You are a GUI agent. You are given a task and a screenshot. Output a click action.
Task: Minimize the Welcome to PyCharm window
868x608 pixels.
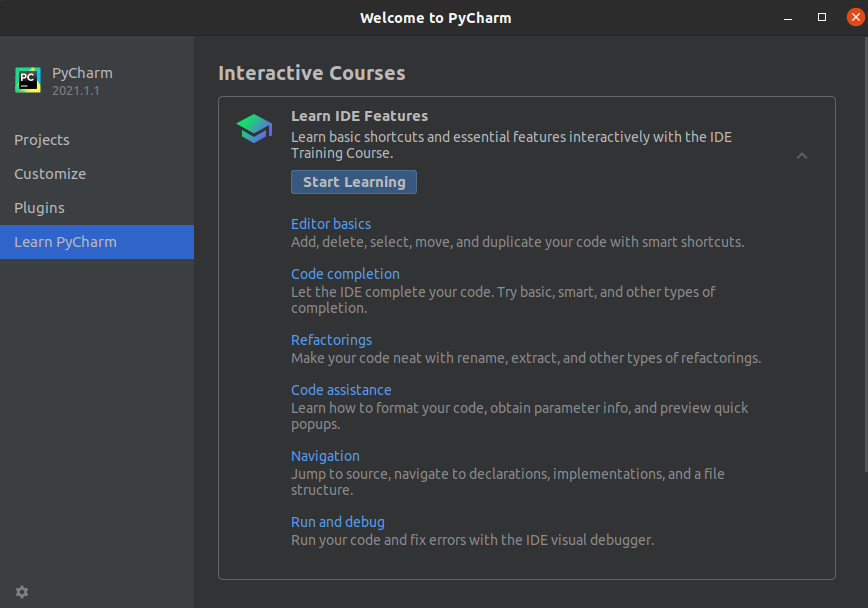click(788, 18)
